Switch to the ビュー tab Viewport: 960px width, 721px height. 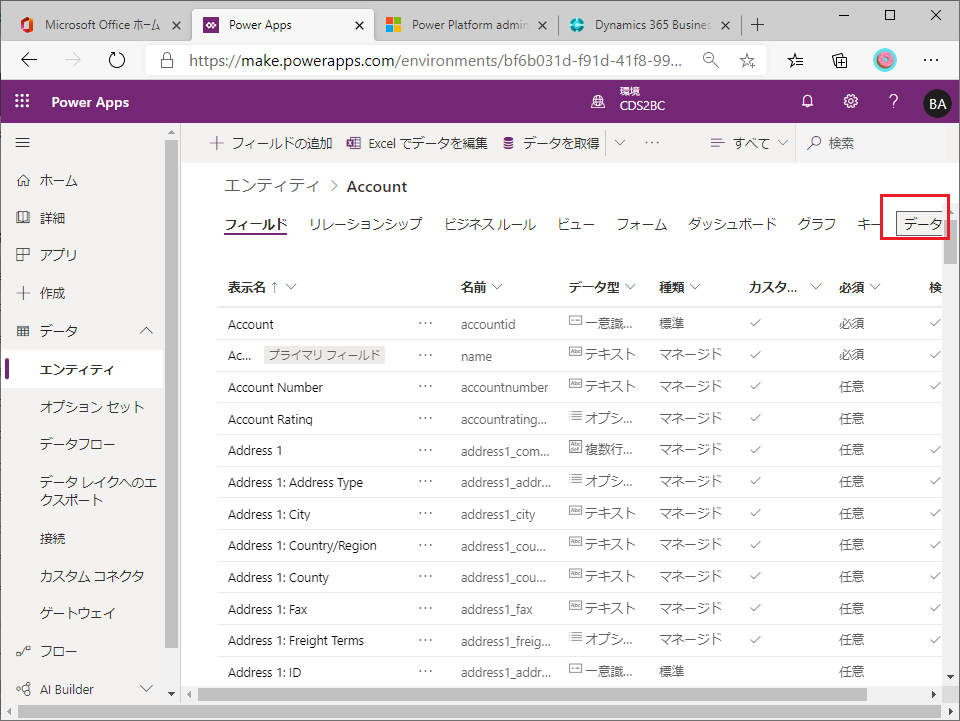coord(576,225)
